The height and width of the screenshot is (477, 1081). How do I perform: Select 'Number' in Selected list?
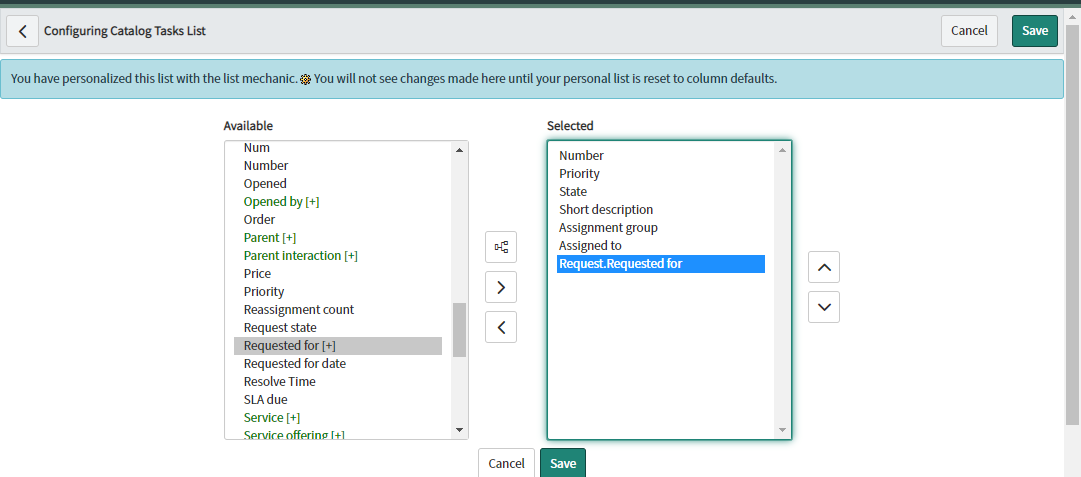pyautogui.click(x=660, y=156)
